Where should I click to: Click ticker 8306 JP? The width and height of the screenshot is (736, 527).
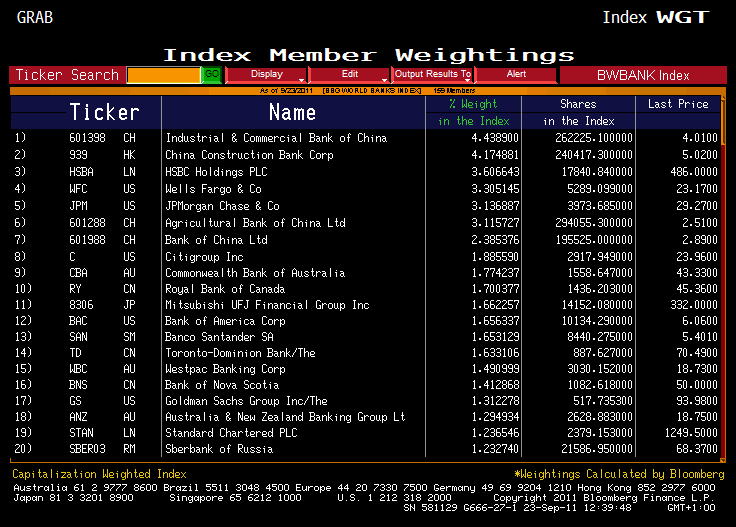click(102, 305)
